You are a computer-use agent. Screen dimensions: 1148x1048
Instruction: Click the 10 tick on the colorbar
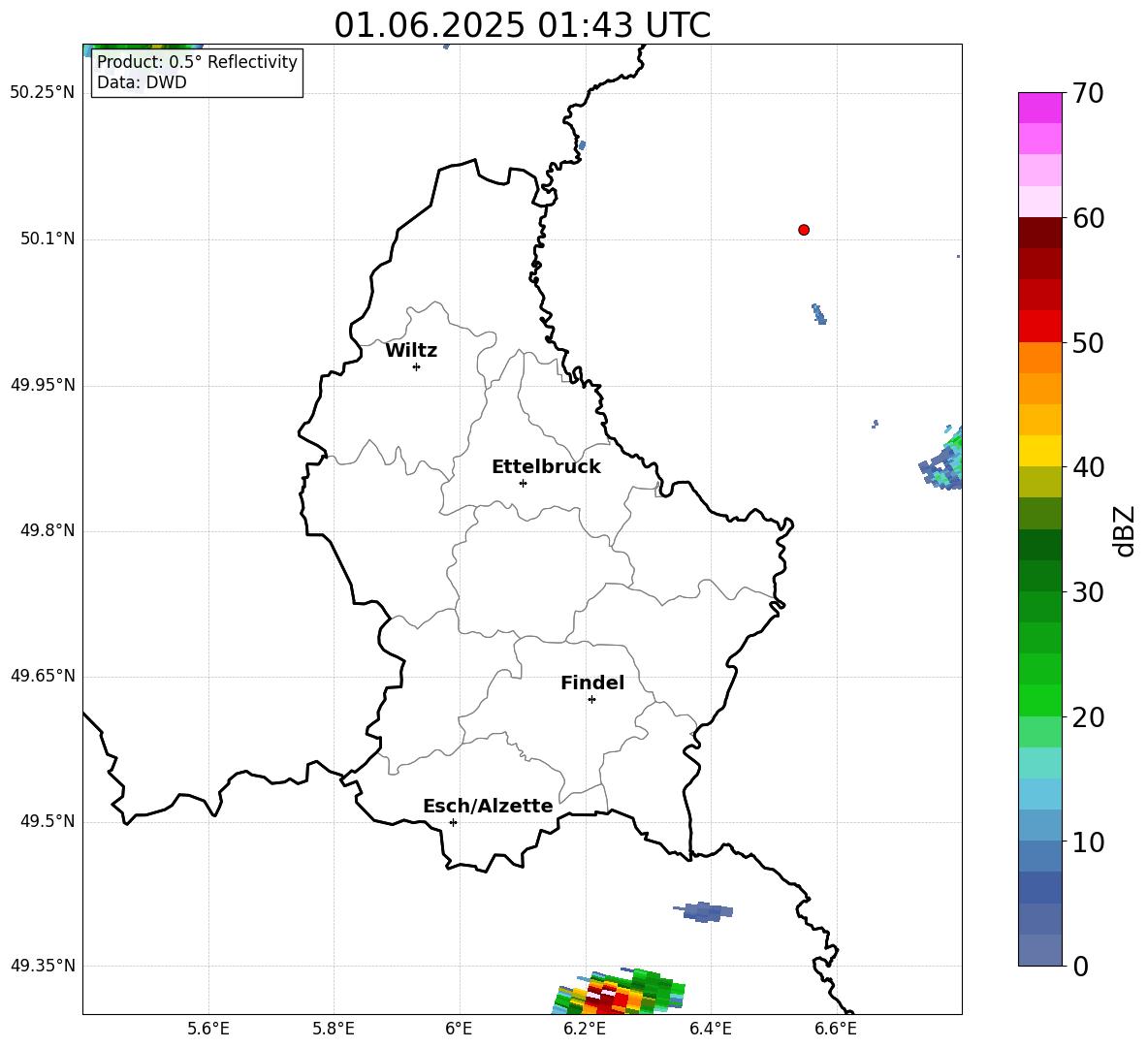(1087, 842)
